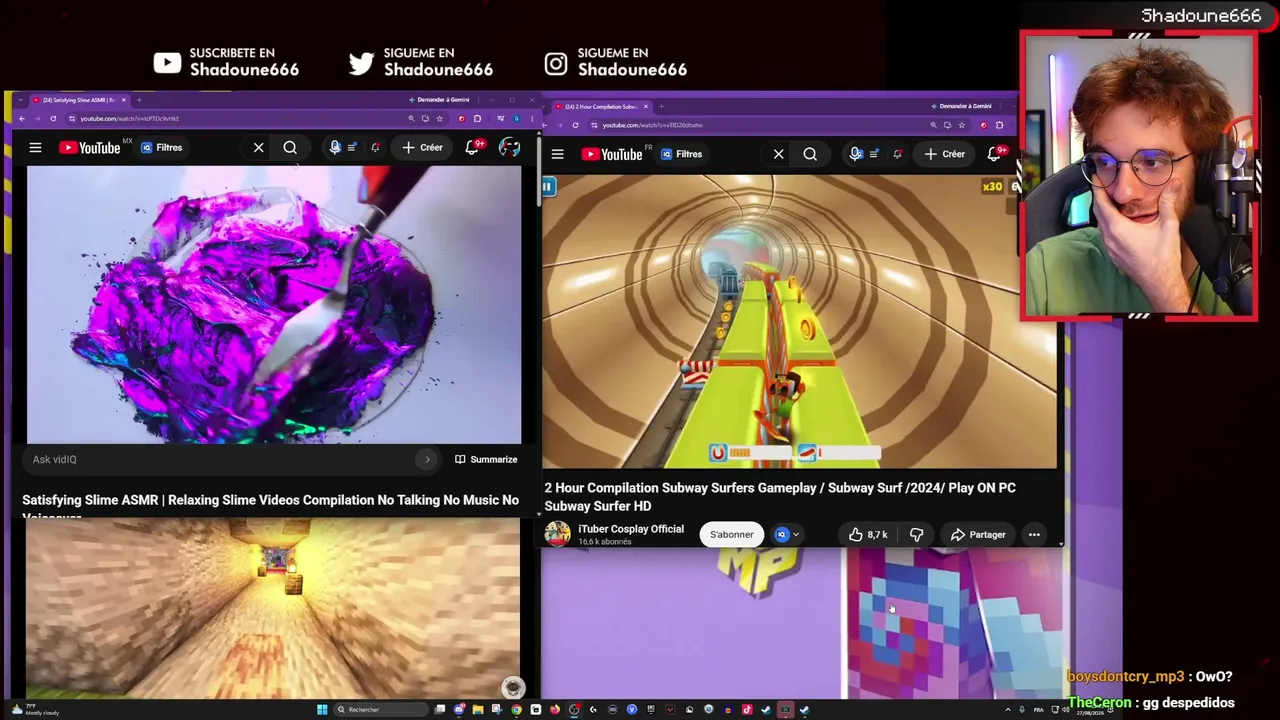Click the Partager share button
This screenshot has height=720, width=1280.
[978, 535]
